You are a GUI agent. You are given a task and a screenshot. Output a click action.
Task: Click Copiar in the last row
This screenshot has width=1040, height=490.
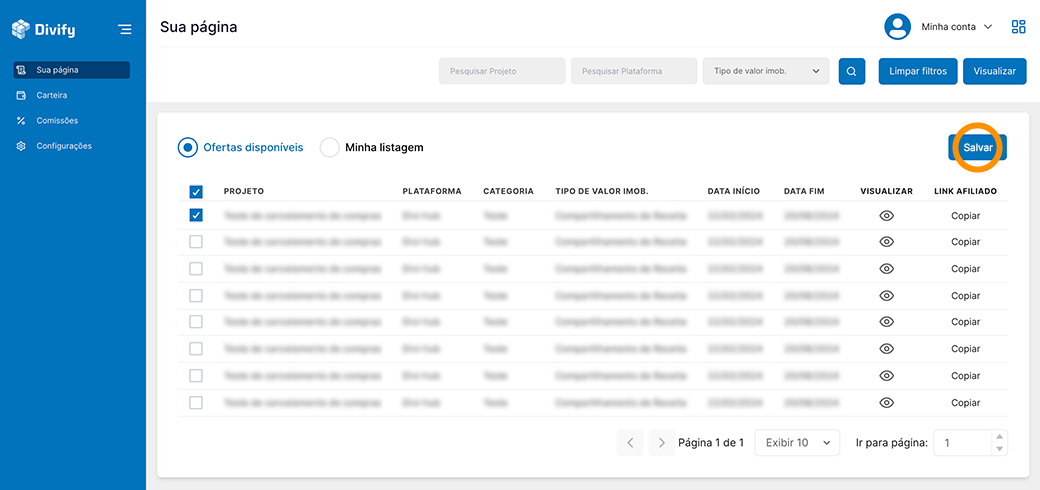965,402
